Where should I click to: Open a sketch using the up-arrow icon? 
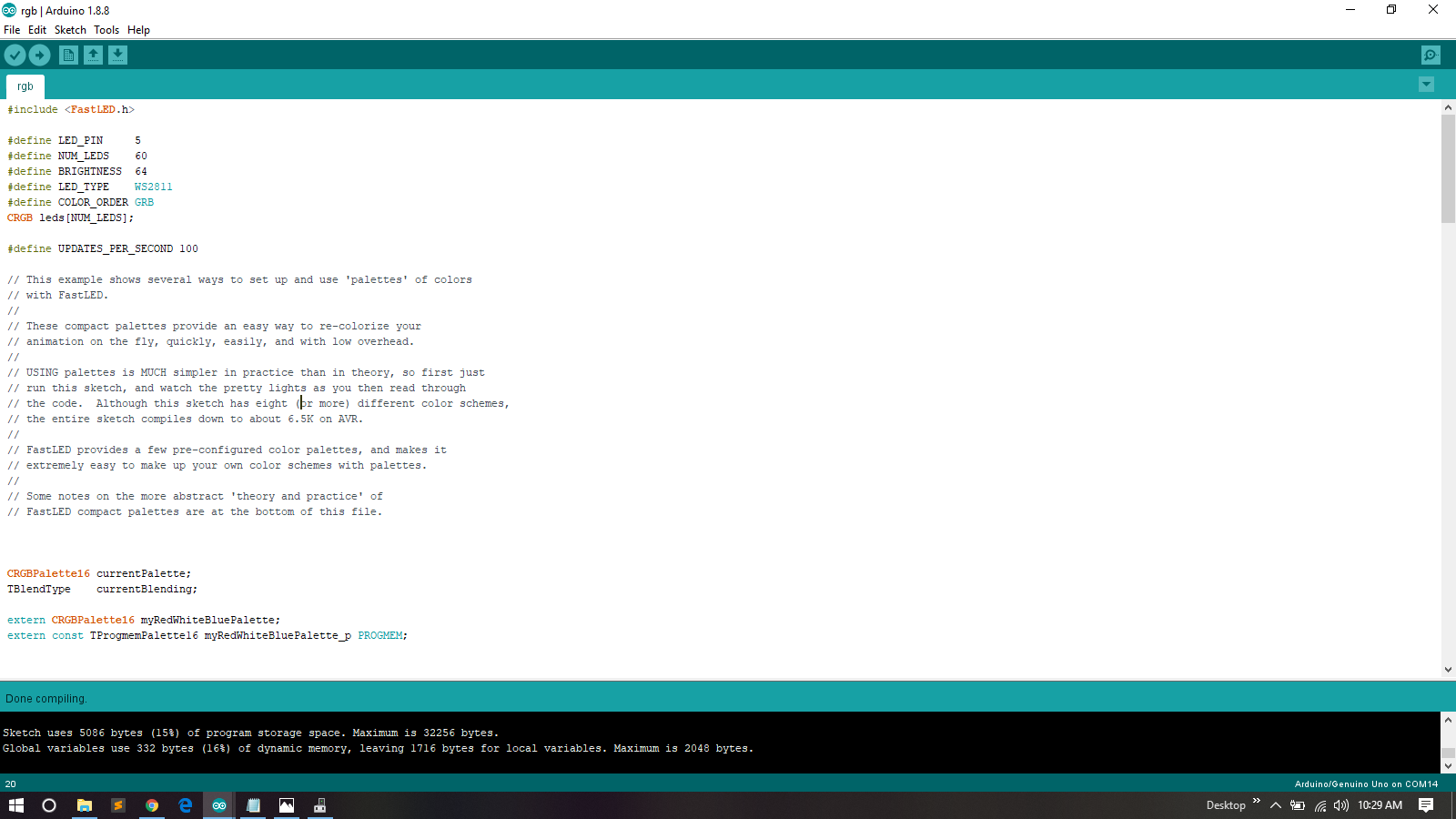pos(93,56)
